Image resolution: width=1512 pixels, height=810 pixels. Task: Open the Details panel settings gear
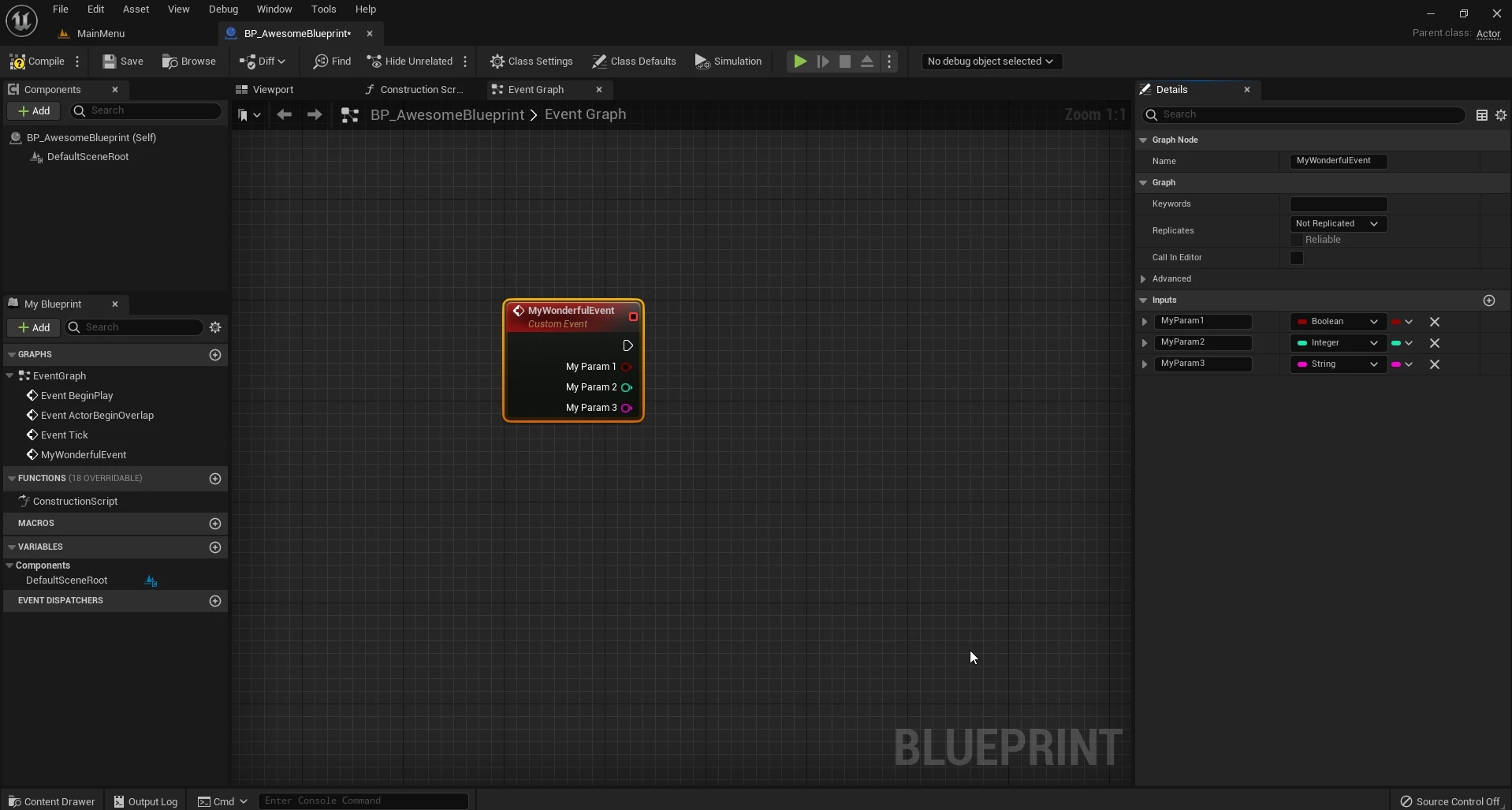click(1500, 115)
